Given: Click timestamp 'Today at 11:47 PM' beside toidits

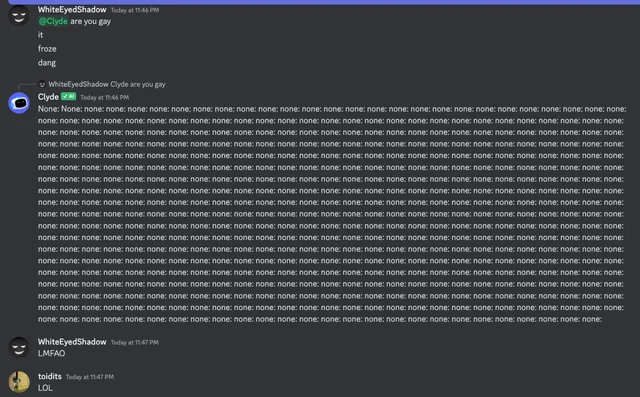Looking at the screenshot, I should coord(90,377).
